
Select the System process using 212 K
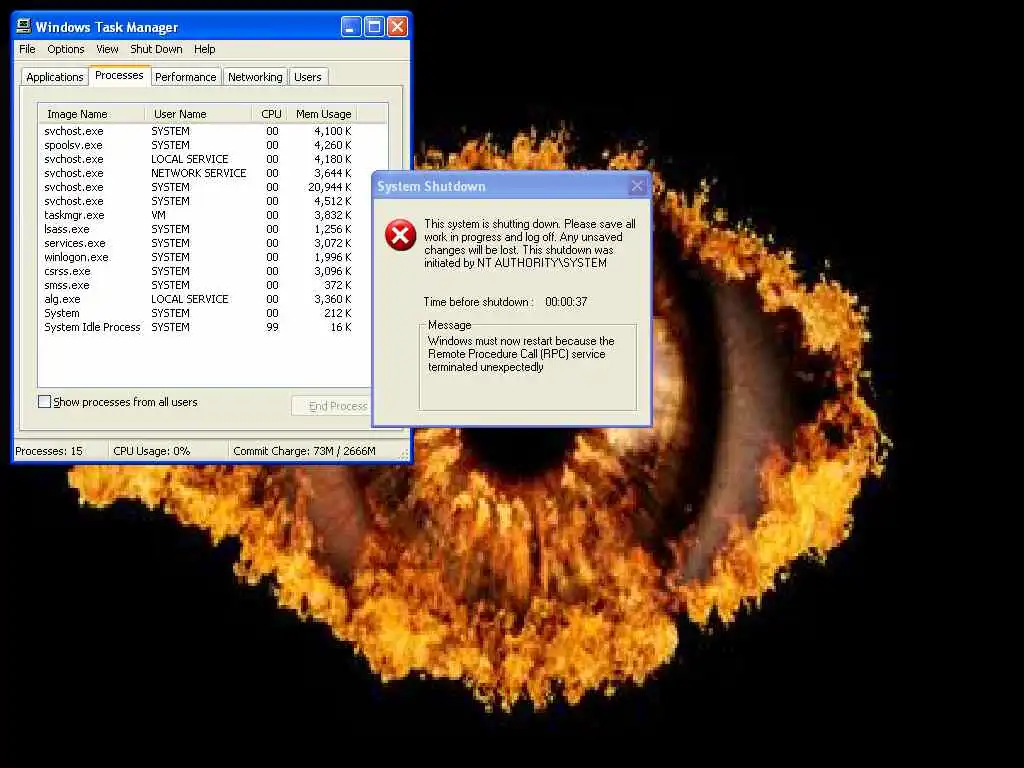198,313
